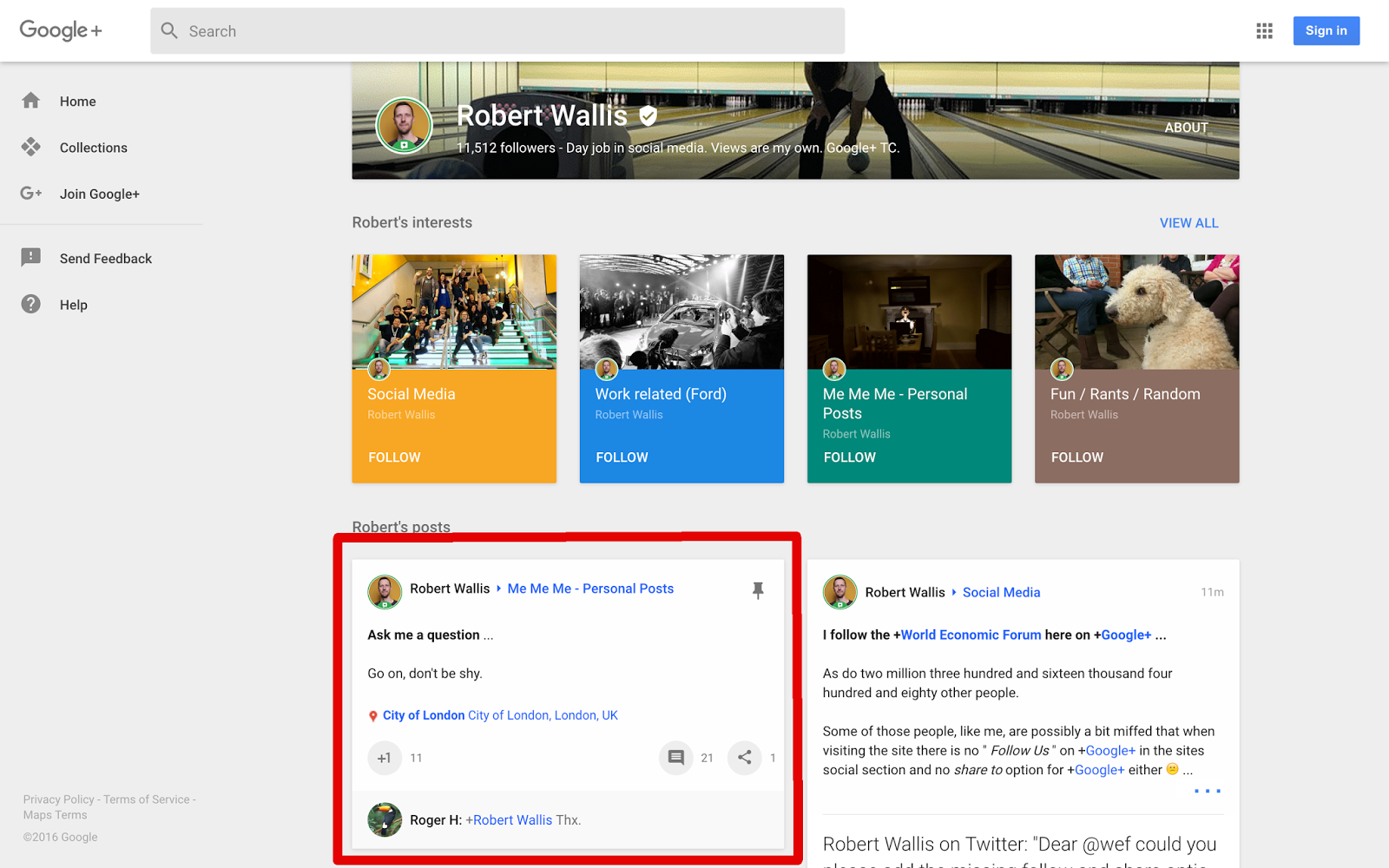The width and height of the screenshot is (1389, 868).
Task: Click the +1 button on Ask me post
Action: coord(385,758)
